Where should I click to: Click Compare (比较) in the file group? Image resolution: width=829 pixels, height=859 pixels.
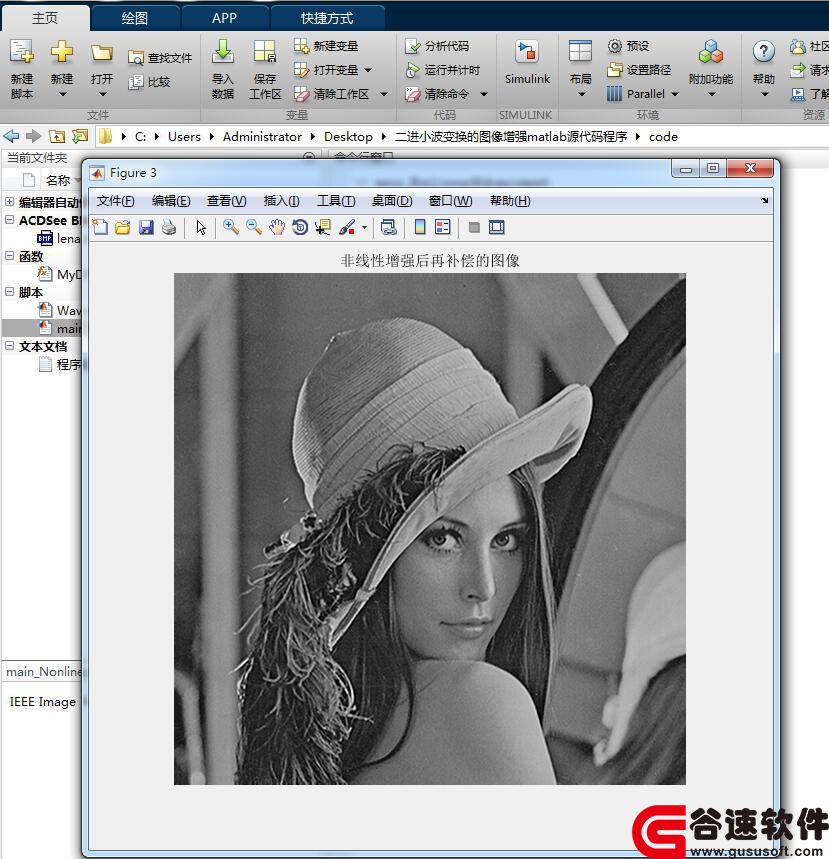point(149,82)
